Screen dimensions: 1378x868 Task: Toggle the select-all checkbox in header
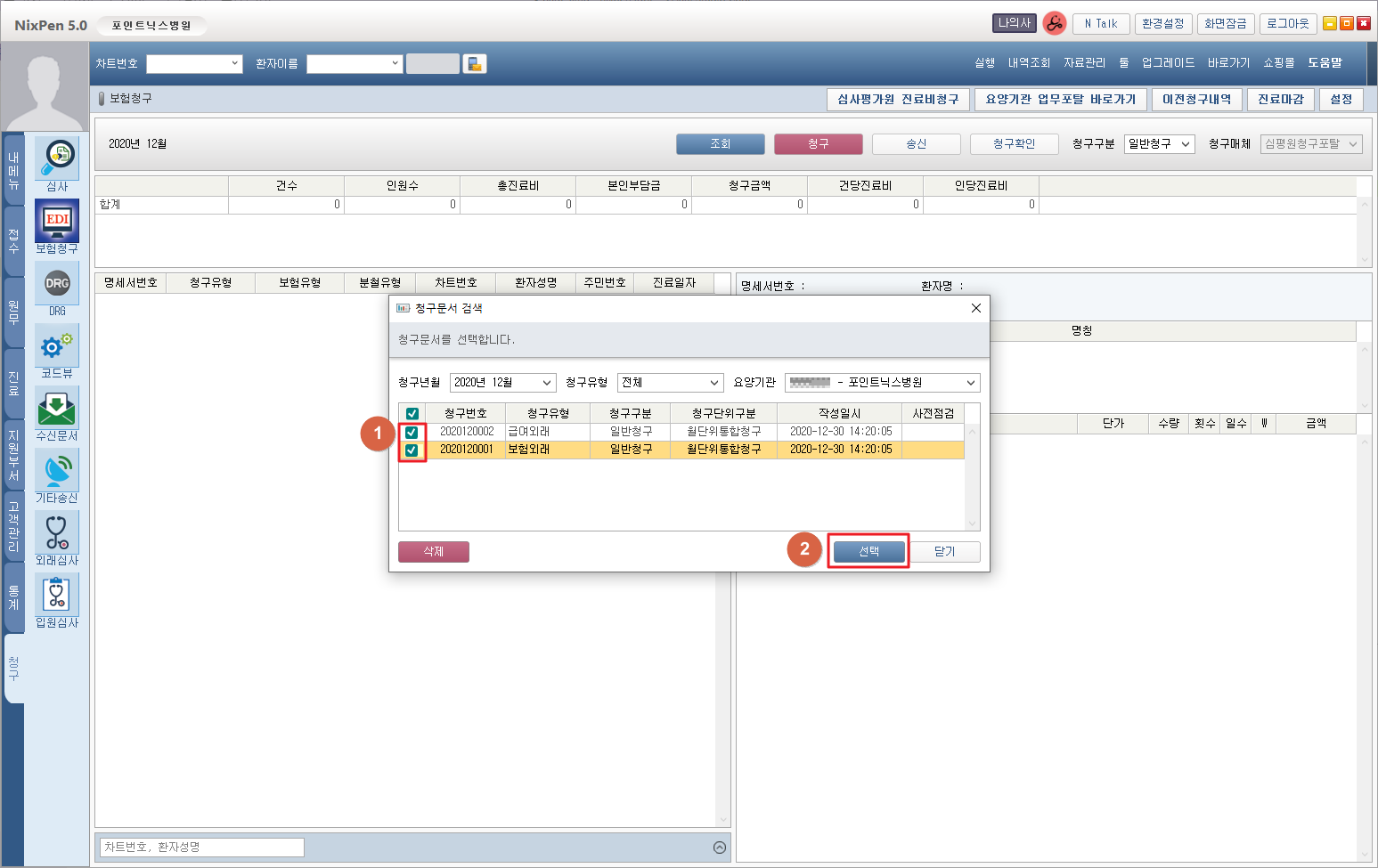click(x=412, y=413)
